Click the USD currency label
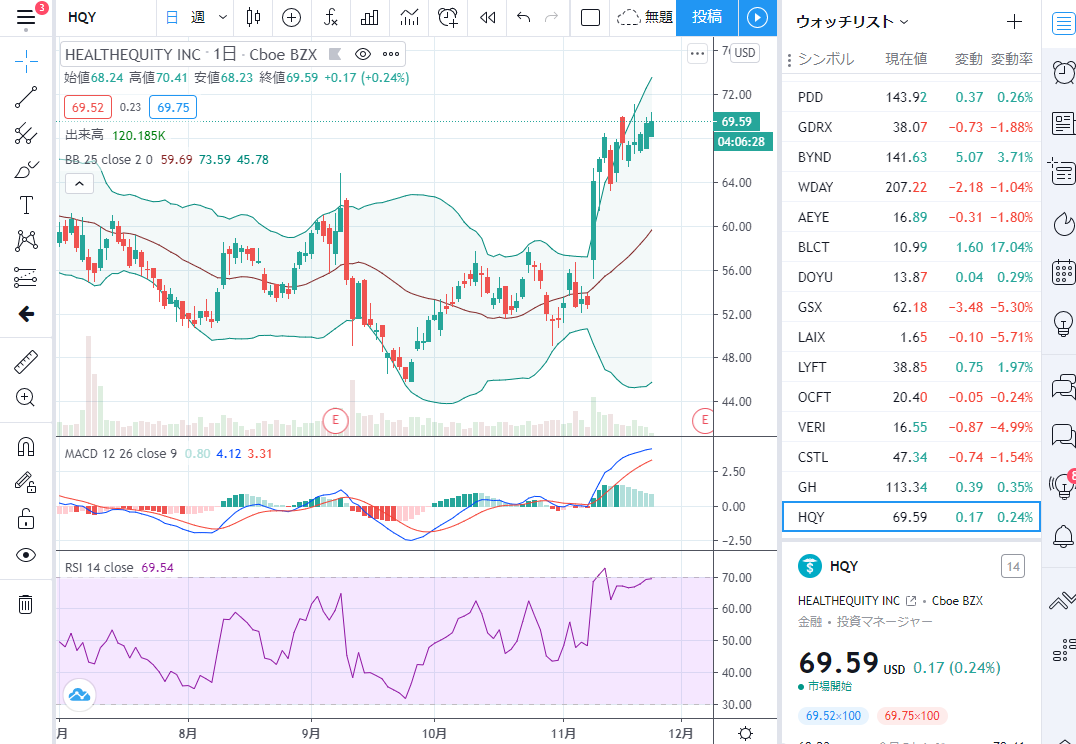Screen dimensions: 1076x744 [x=745, y=53]
